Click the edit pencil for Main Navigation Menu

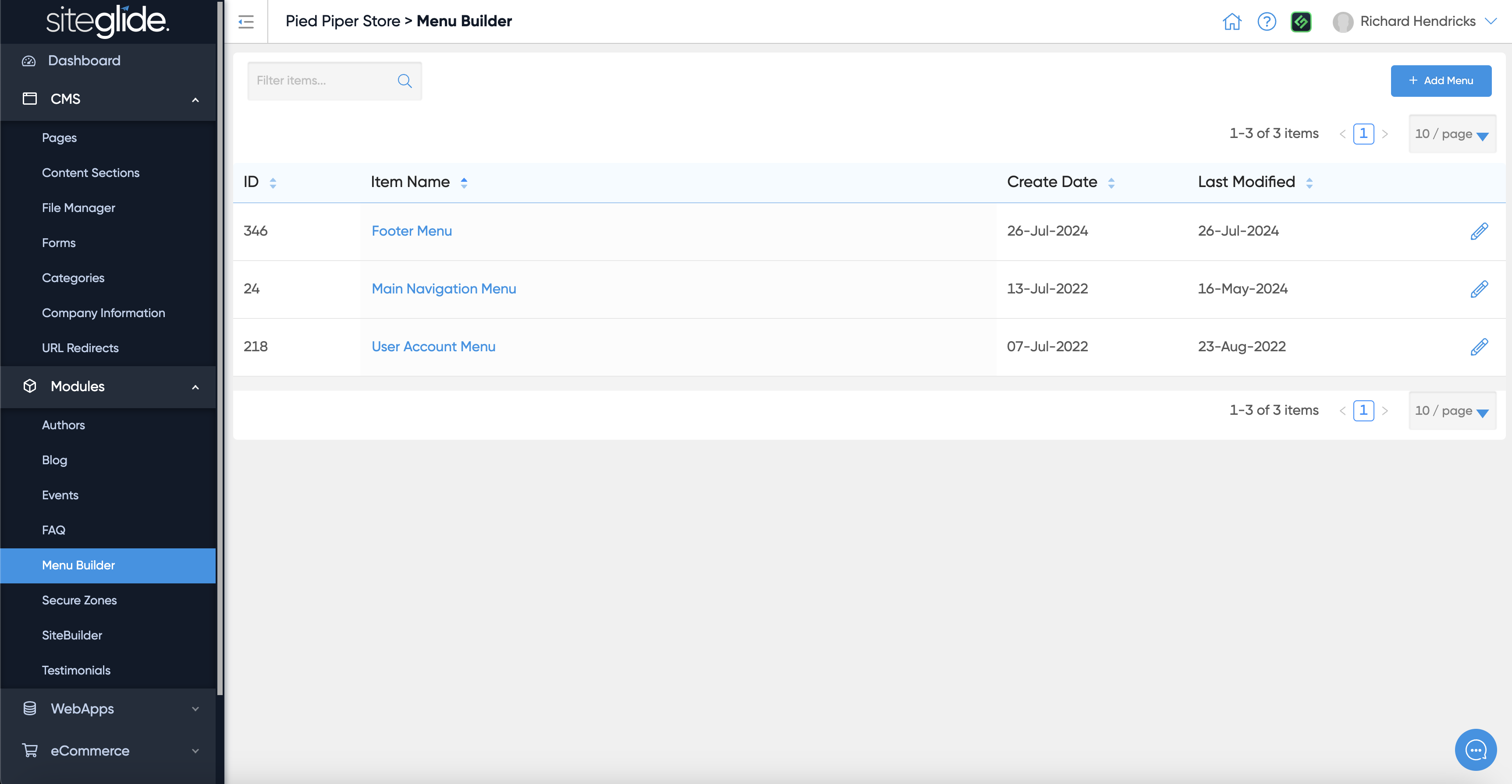(1479, 289)
